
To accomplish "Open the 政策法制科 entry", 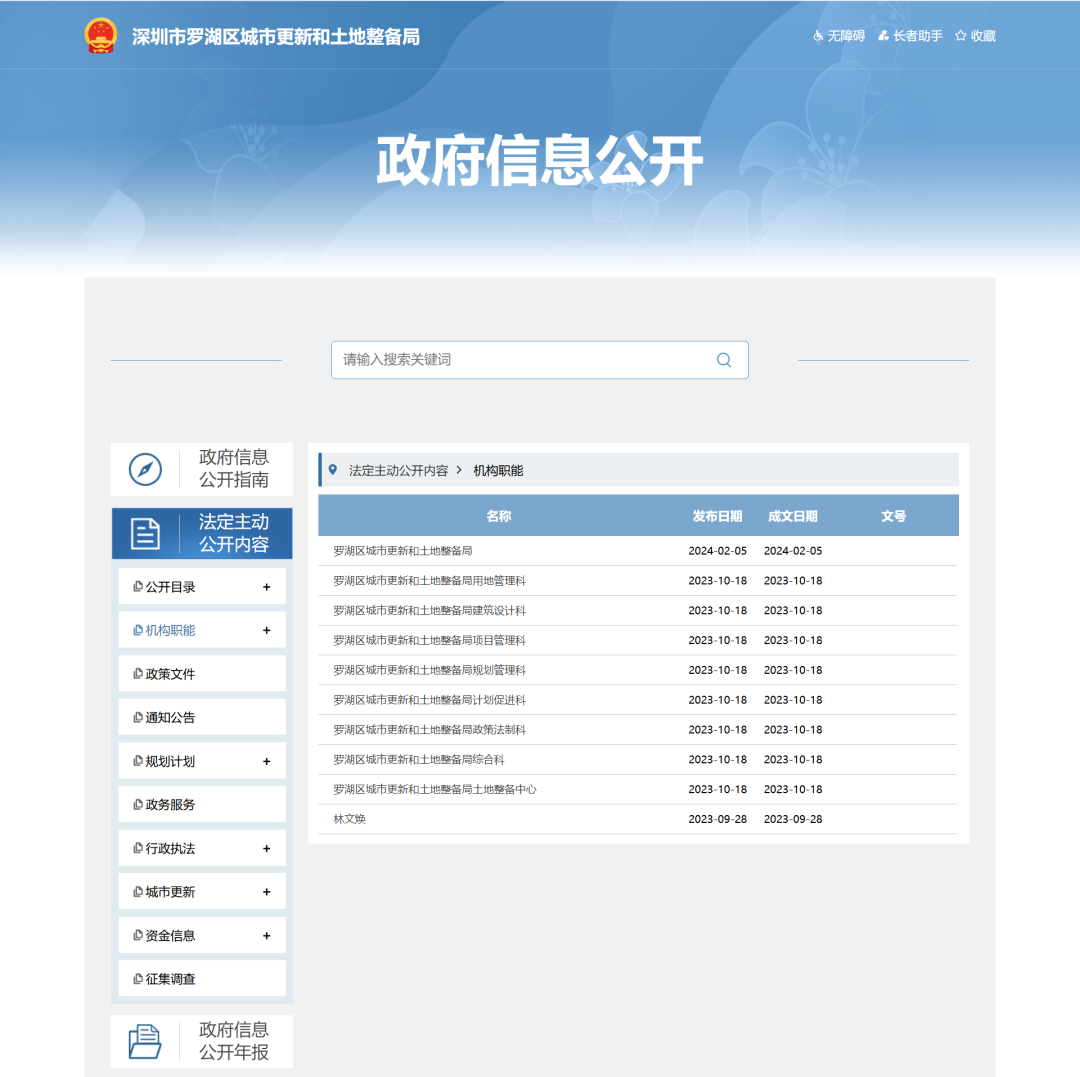I will click(x=429, y=729).
